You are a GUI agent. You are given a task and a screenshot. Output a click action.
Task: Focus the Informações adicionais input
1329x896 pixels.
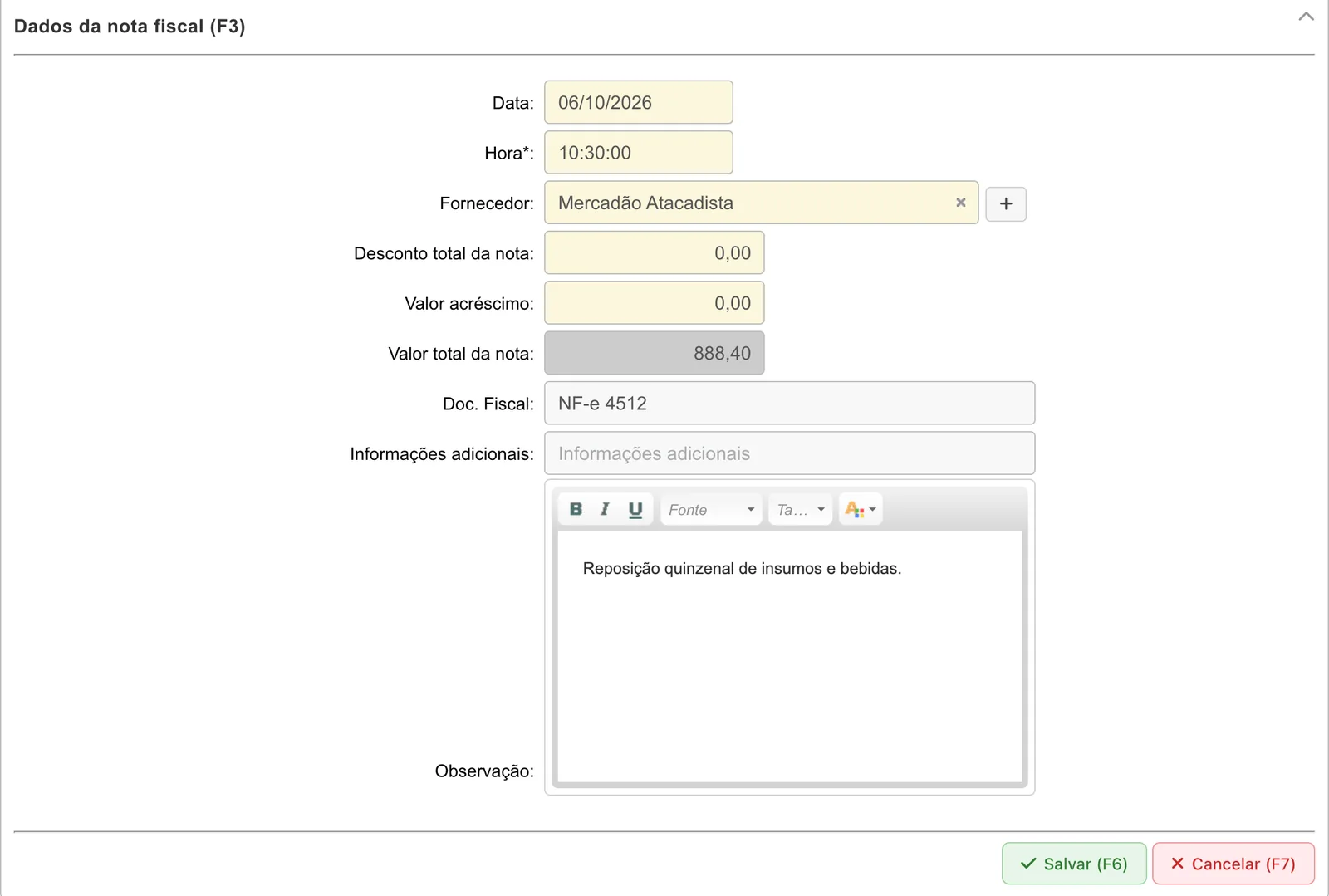pos(790,453)
